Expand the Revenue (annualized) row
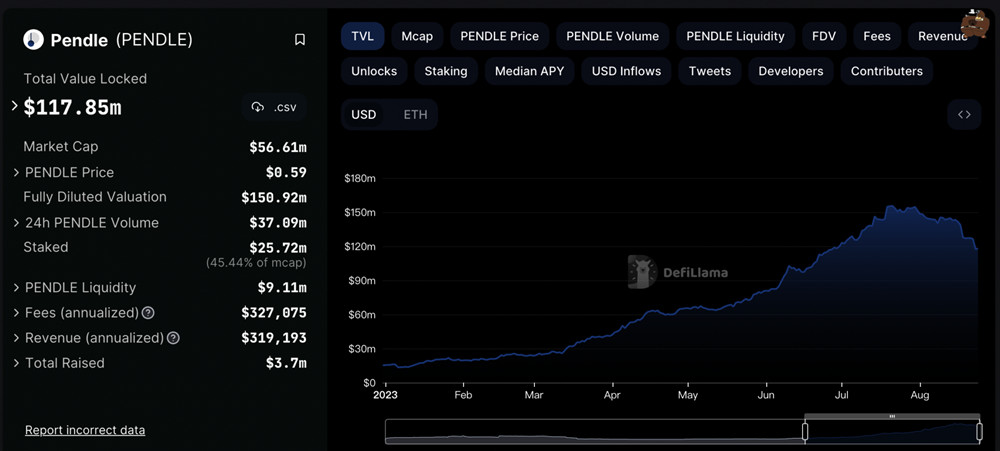The width and height of the screenshot is (1000, 451). pyautogui.click(x=16, y=338)
